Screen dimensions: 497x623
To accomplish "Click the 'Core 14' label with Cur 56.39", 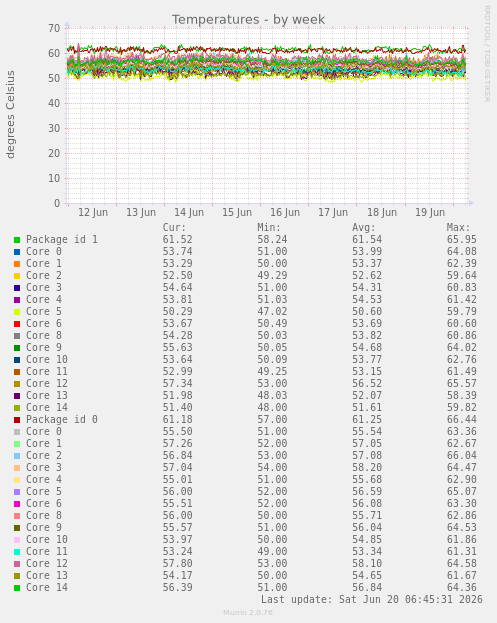I will [47, 588].
